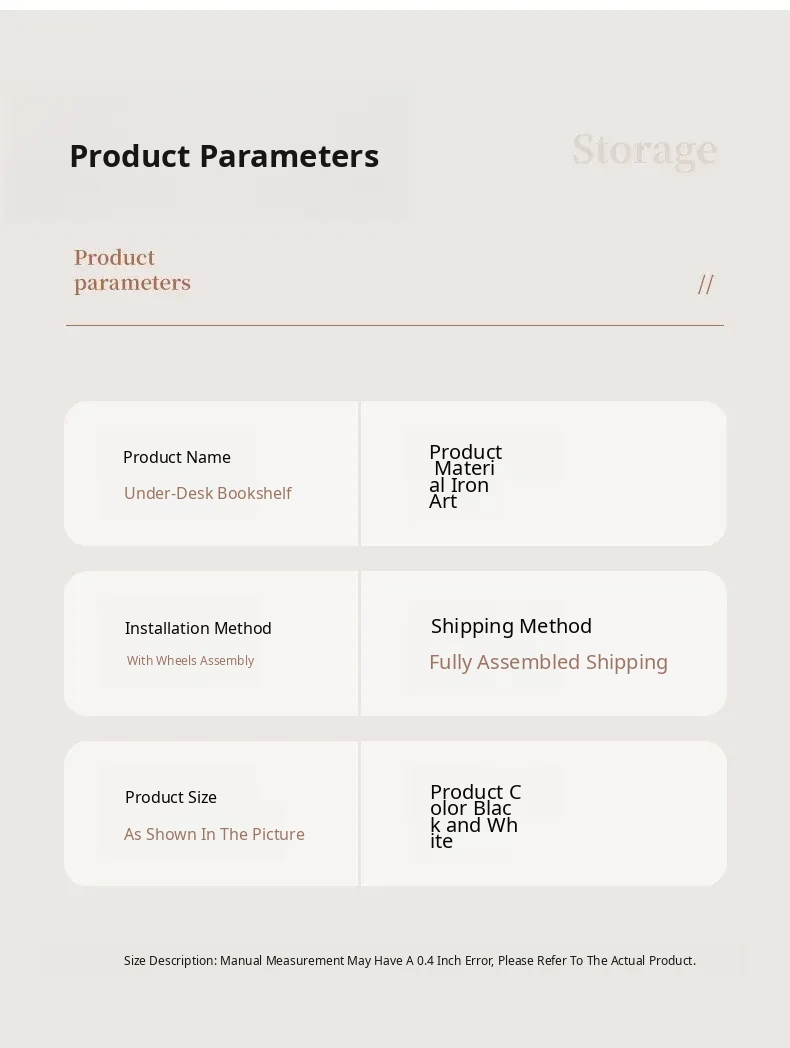
Task: Select "Fully Assembled Shipping" value text
Action: pos(548,662)
